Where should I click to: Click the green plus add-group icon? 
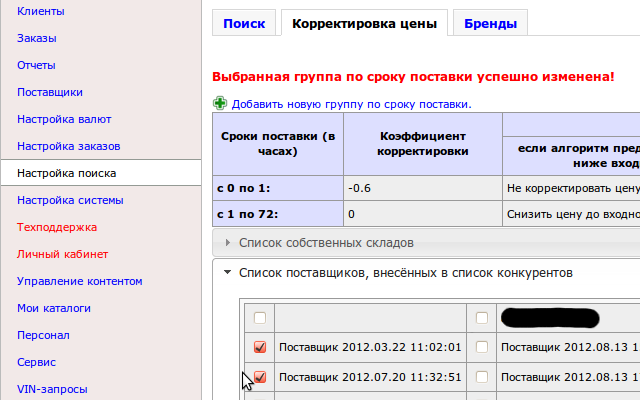(220, 103)
